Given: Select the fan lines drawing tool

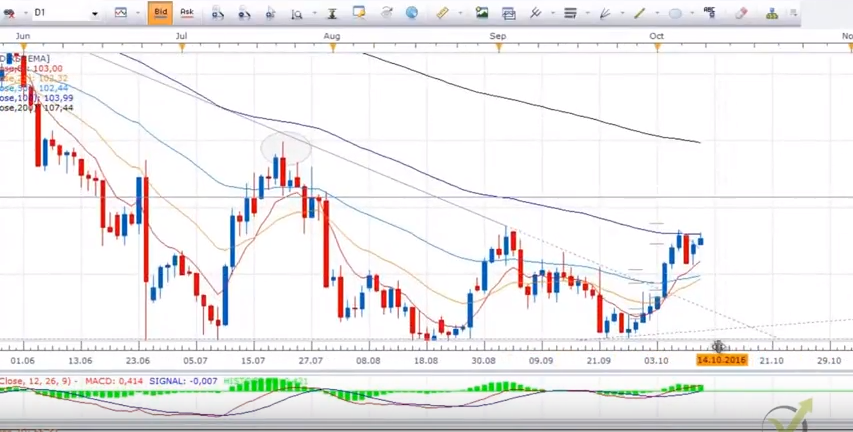Looking at the screenshot, I should click(x=605, y=13).
